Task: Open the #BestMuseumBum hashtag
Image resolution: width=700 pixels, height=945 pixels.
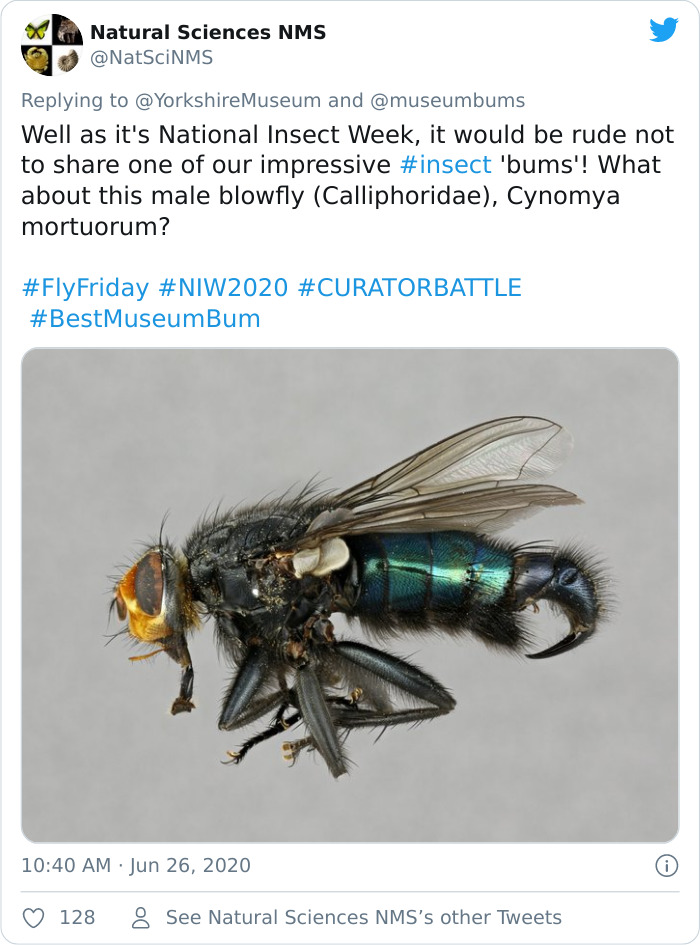Action: coord(145,319)
